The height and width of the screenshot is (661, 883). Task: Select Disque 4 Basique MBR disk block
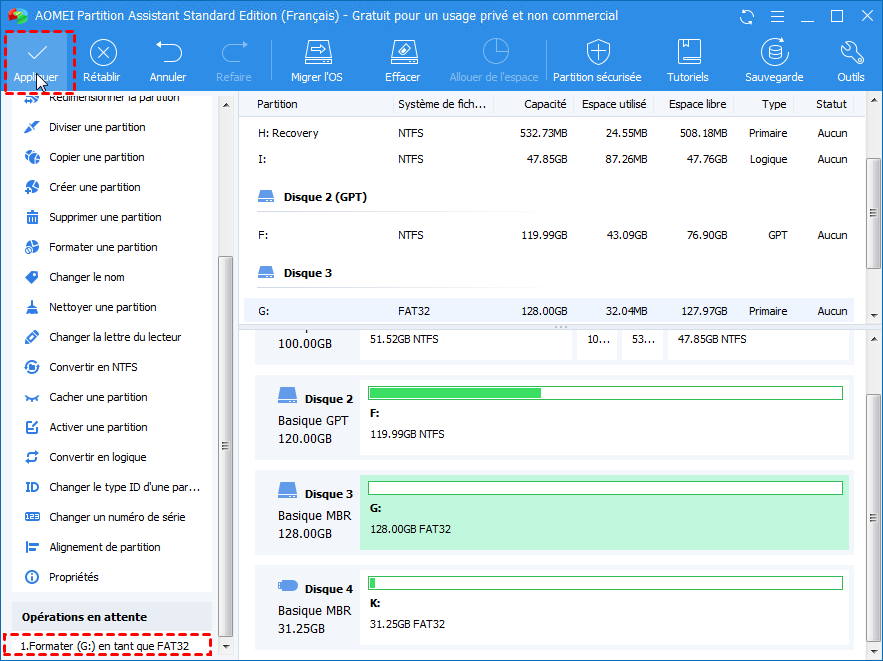309,609
